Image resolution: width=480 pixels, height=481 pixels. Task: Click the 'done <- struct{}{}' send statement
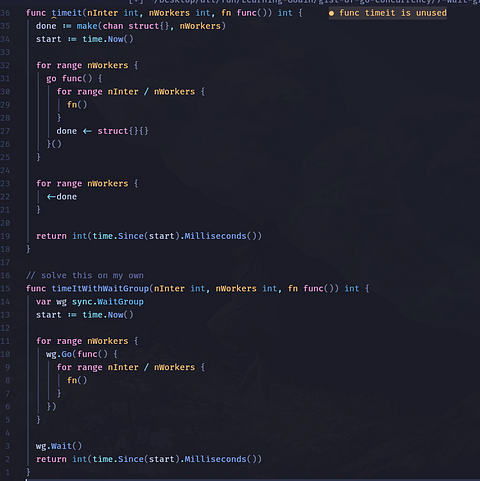(x=102, y=131)
